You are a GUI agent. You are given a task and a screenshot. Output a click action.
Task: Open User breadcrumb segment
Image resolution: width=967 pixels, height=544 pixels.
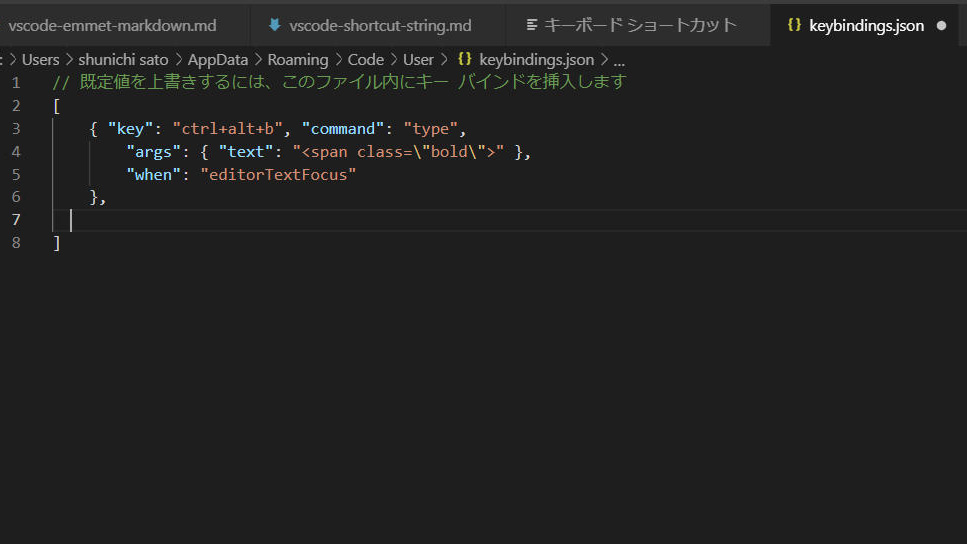[x=418, y=60]
